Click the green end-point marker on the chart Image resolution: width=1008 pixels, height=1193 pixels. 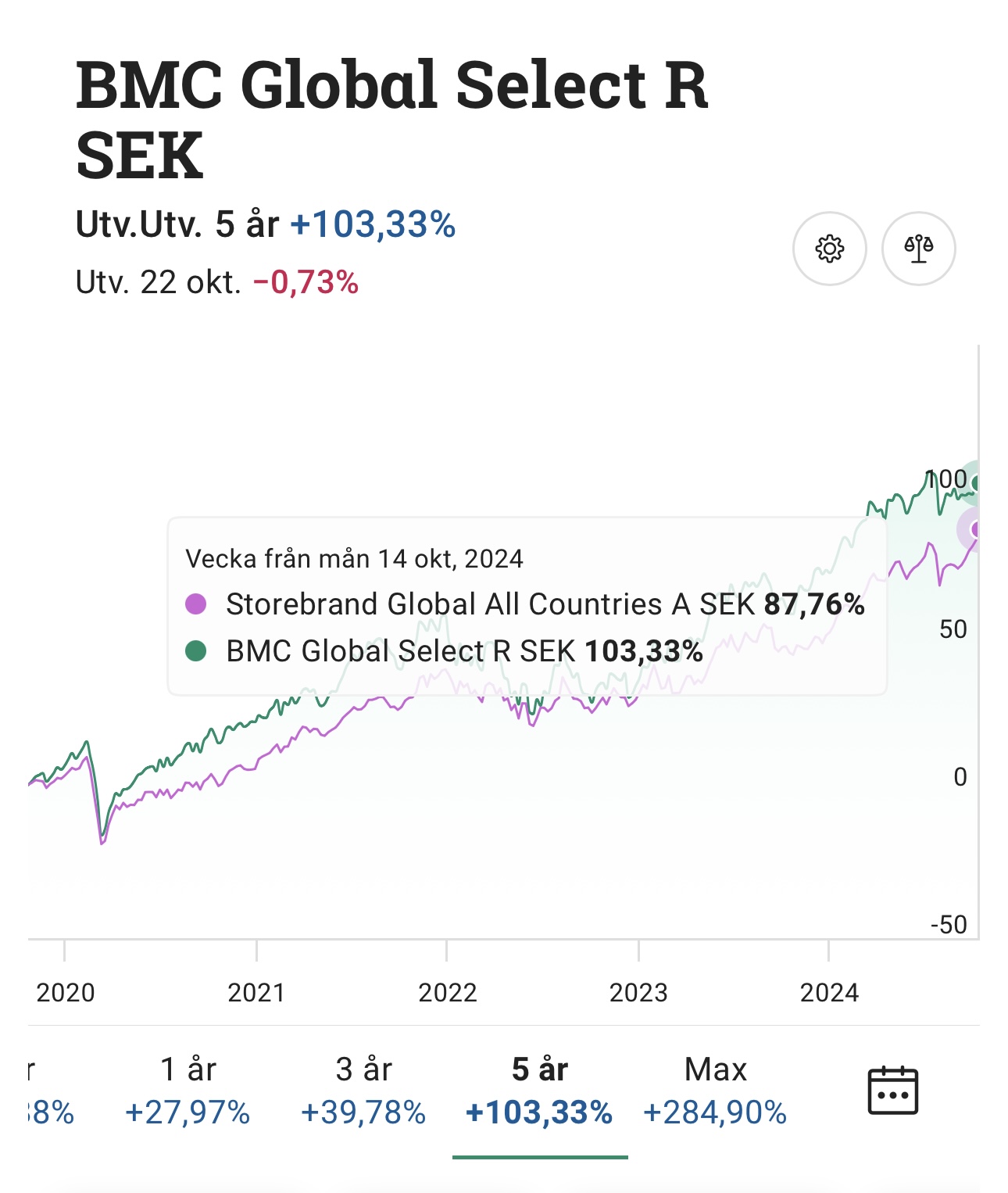point(975,482)
